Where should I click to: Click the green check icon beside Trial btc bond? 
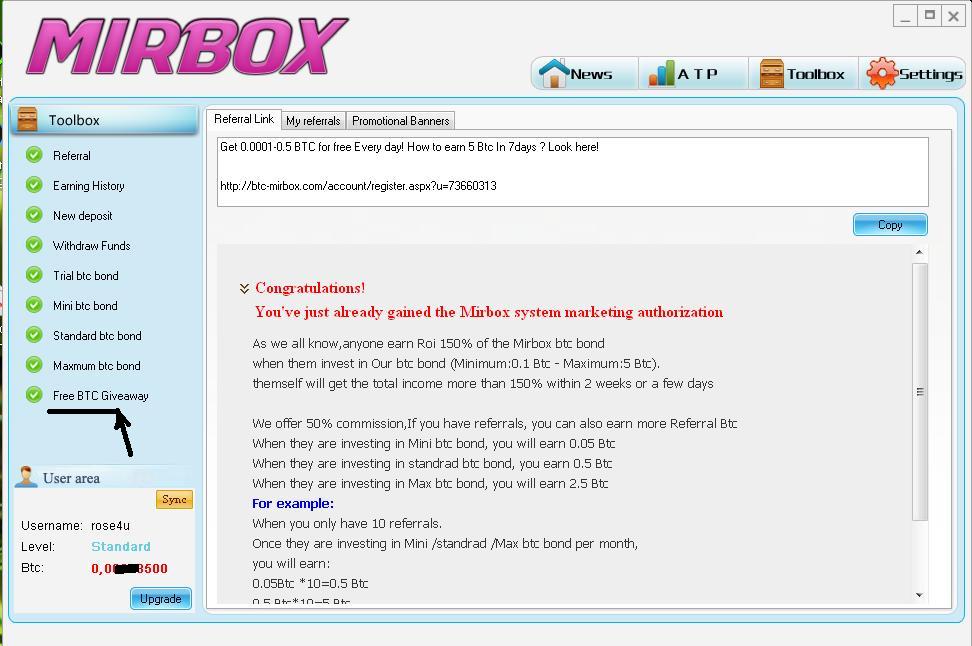[x=34, y=275]
